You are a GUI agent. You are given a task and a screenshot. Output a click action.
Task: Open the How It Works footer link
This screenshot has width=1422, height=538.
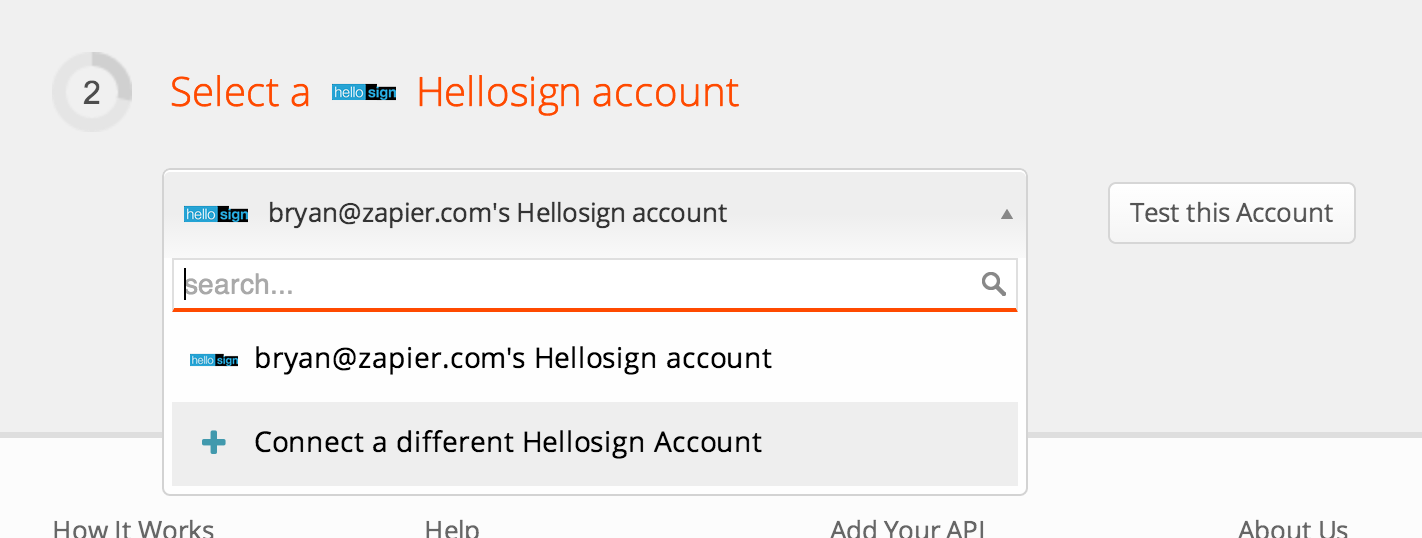(x=133, y=528)
